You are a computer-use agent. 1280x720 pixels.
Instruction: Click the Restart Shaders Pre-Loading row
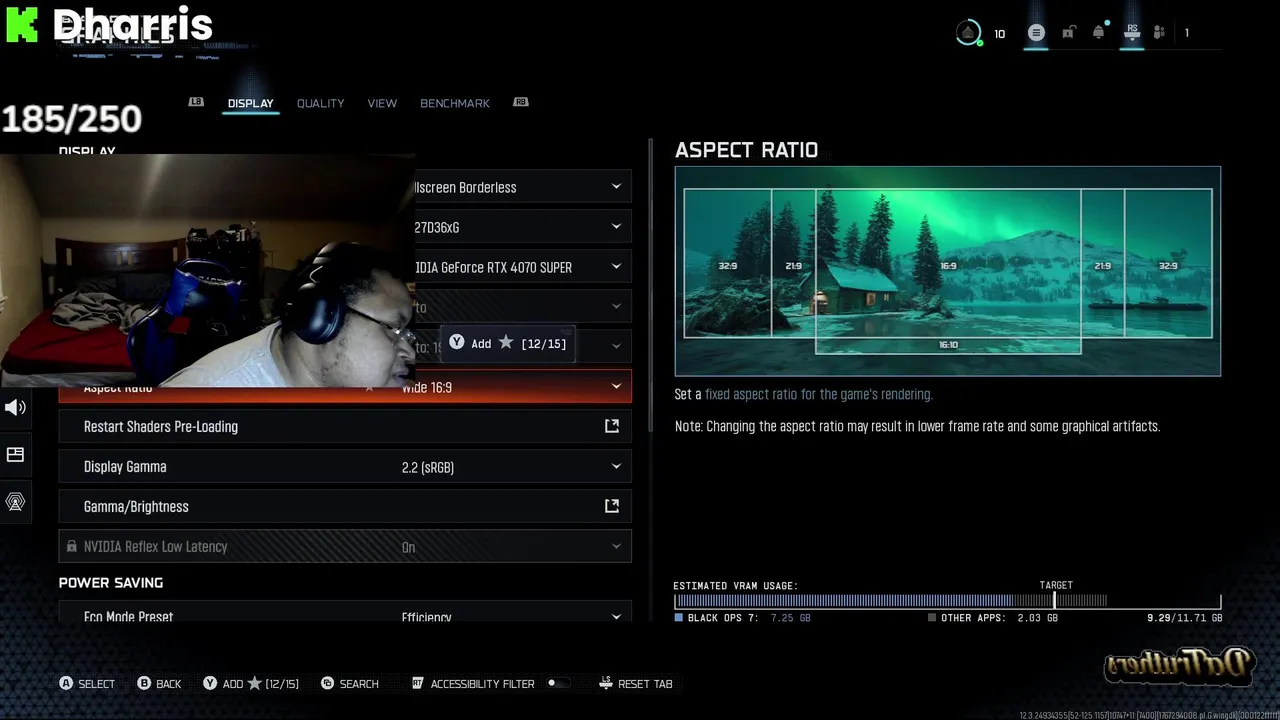pos(345,427)
